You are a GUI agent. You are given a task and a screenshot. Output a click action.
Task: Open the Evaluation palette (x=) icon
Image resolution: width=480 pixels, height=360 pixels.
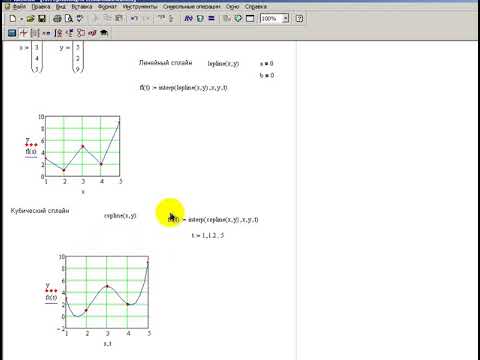coord(46,33)
